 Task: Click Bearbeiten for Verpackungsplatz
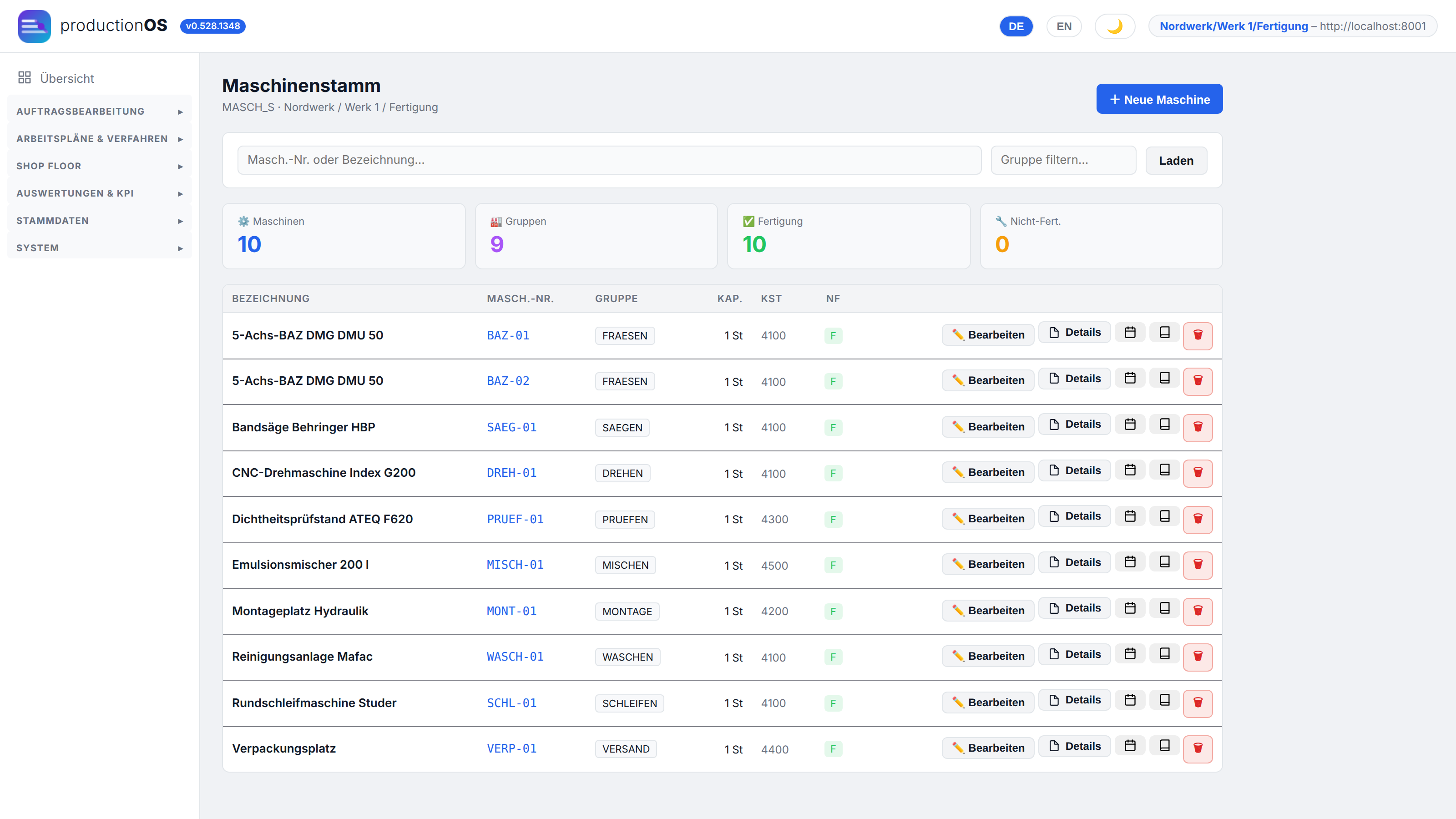987,748
